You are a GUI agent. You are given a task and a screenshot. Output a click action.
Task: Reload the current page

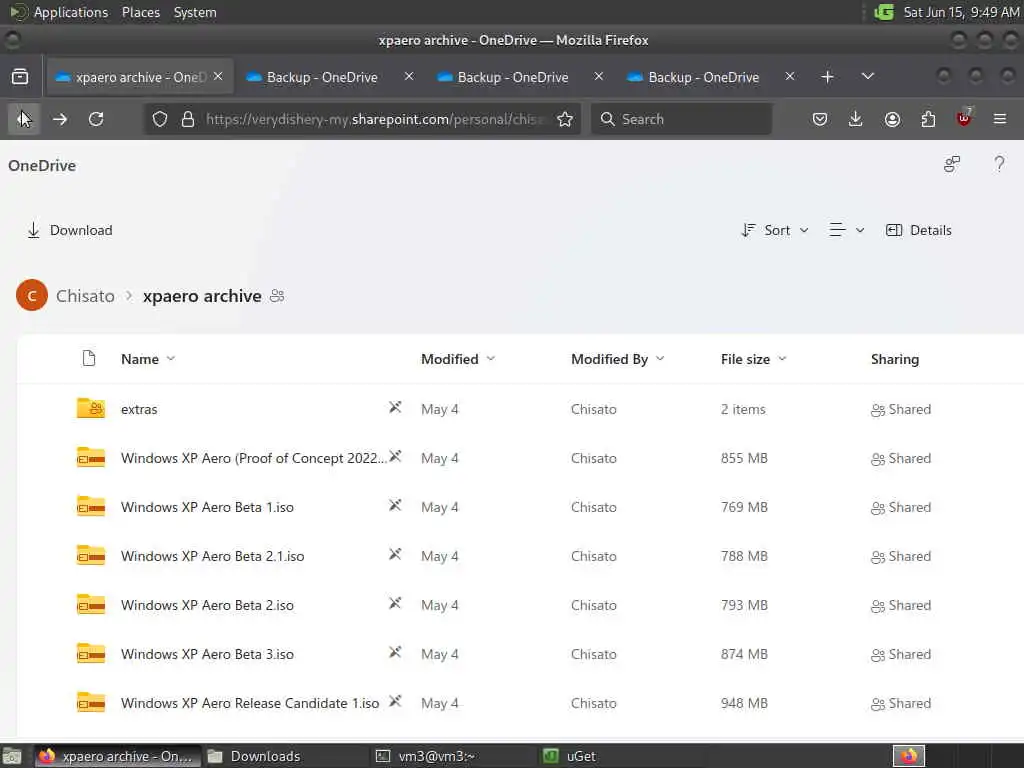[96, 119]
